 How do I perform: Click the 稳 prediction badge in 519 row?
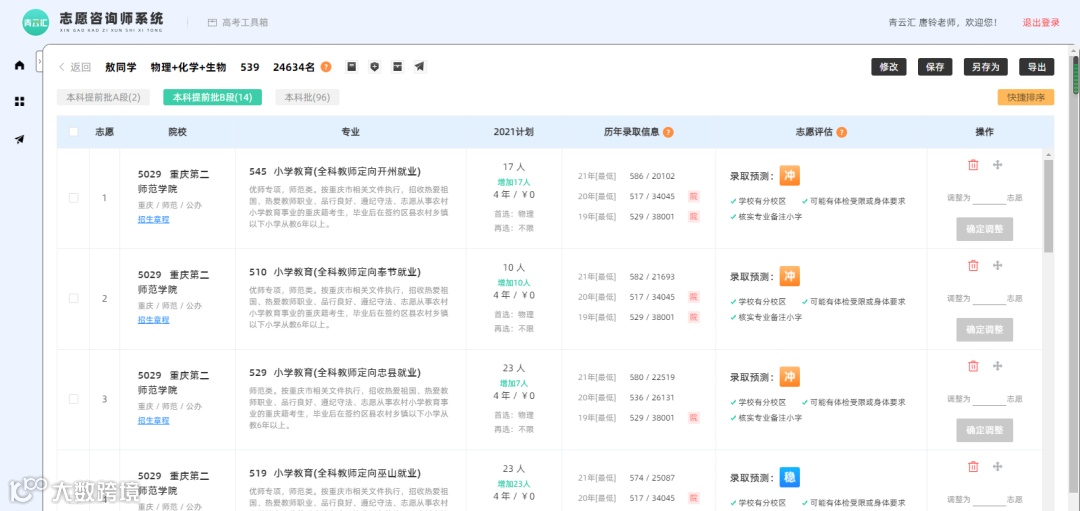tap(789, 477)
